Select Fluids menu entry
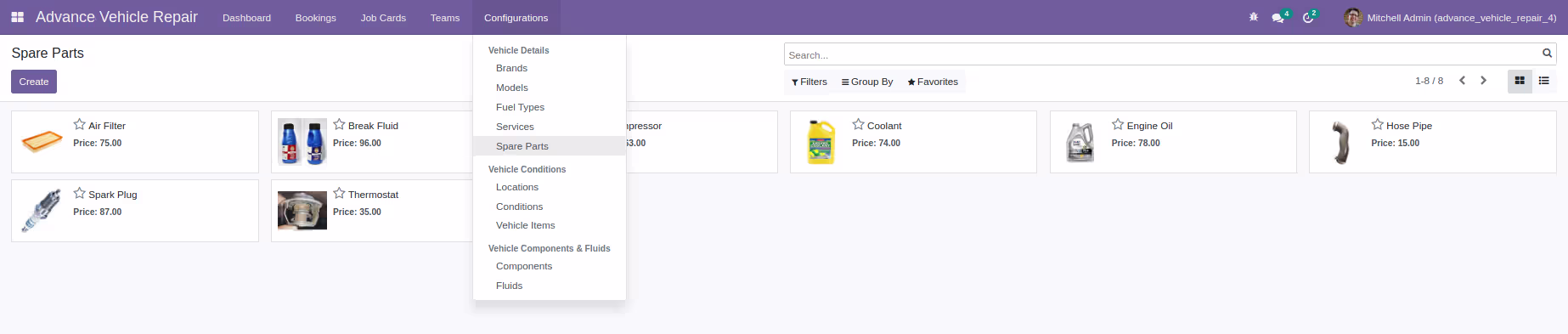This screenshot has width=1568, height=334. [550, 286]
